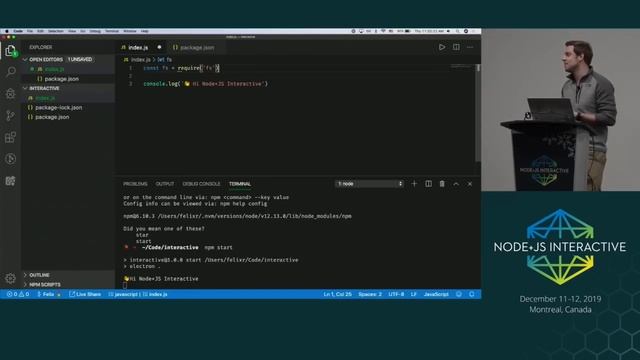Open the editor More Actions ellipsis
Screen dimensions: 640x360
(x=470, y=47)
